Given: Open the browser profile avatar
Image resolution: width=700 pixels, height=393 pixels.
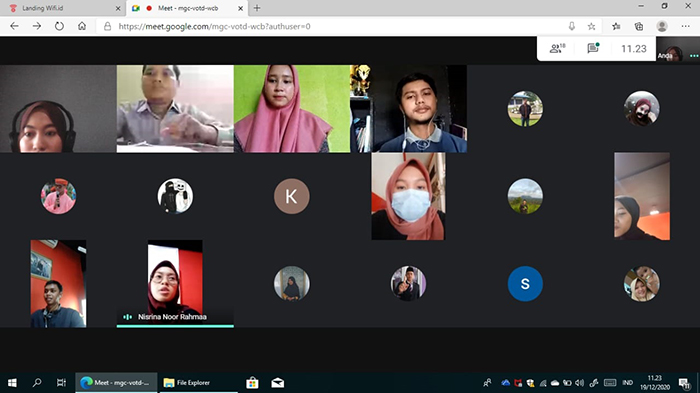Looking at the screenshot, I should [662, 26].
